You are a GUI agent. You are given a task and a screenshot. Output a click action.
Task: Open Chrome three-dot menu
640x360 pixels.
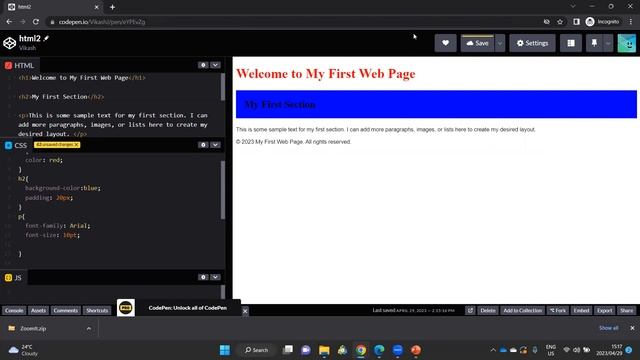point(631,22)
